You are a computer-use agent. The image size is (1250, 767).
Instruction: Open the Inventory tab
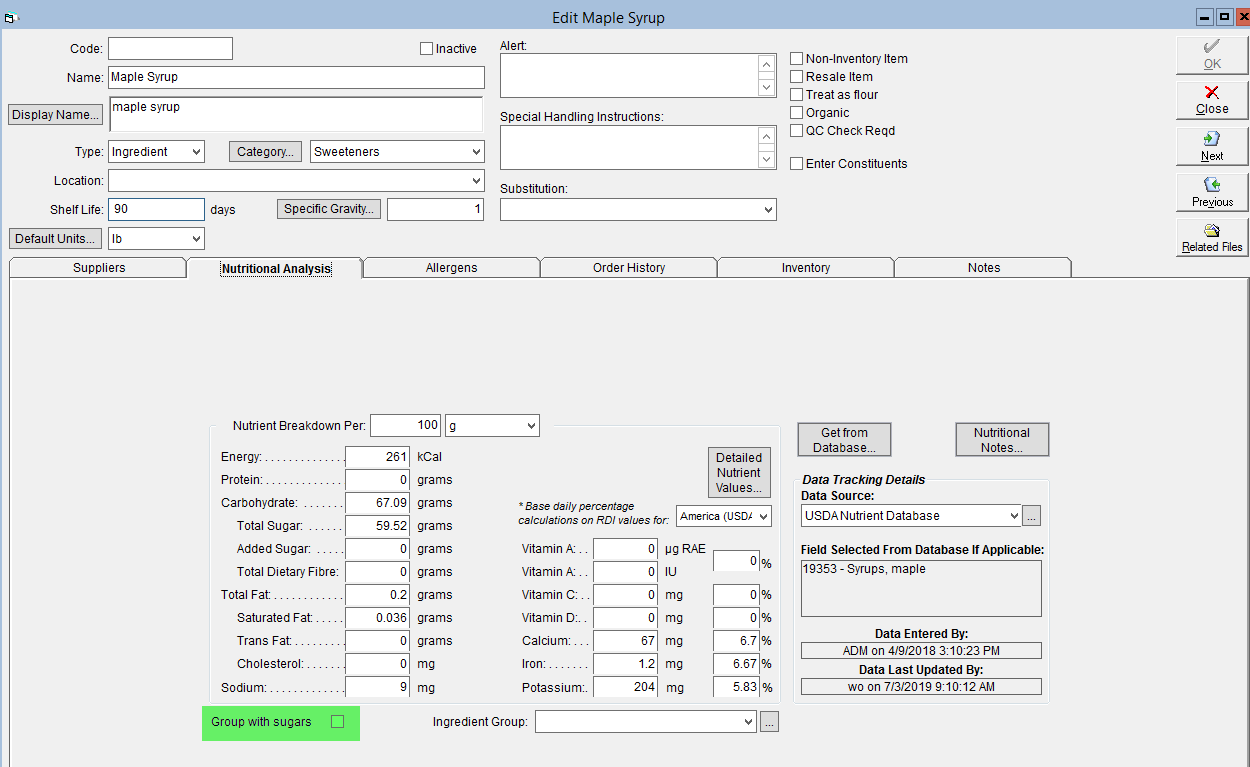click(x=806, y=268)
